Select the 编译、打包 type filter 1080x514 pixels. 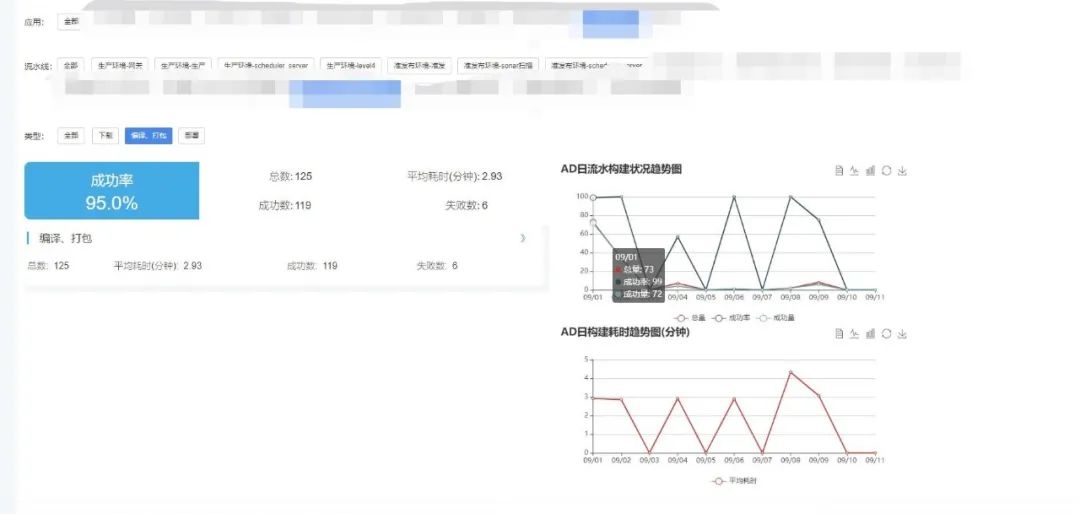(148, 136)
